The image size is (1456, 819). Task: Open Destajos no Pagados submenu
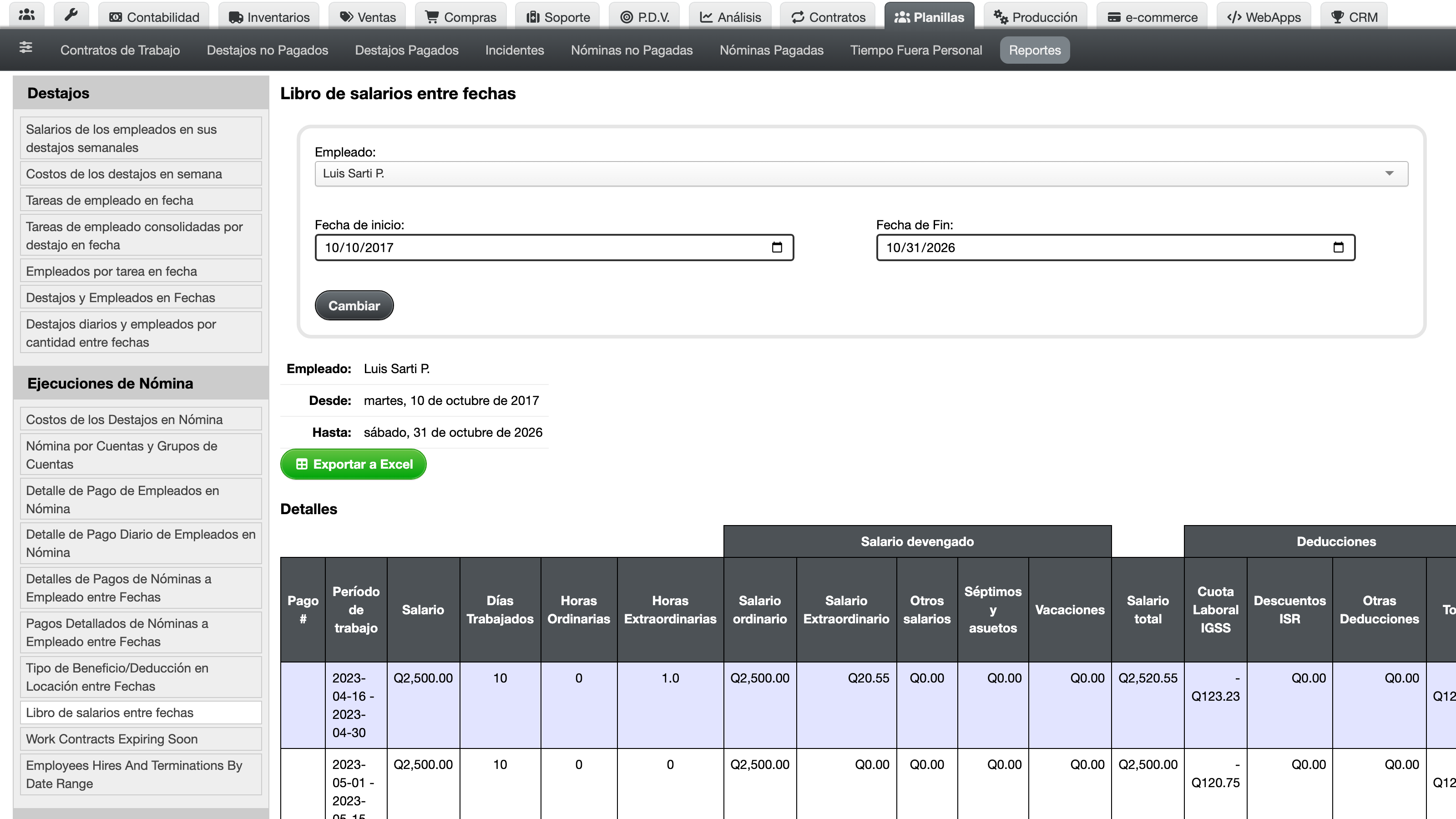pyautogui.click(x=268, y=51)
